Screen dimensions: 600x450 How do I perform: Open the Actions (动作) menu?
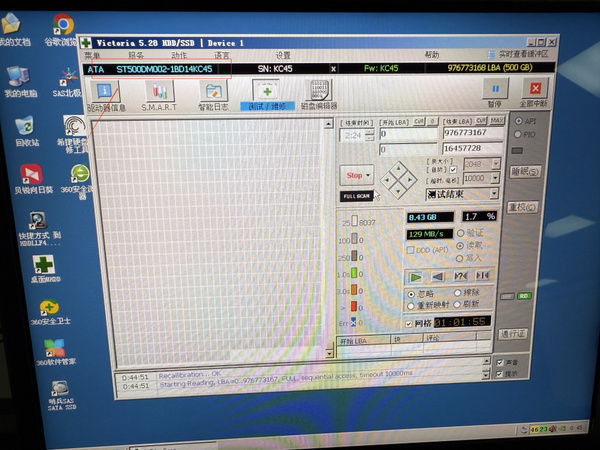(x=179, y=55)
